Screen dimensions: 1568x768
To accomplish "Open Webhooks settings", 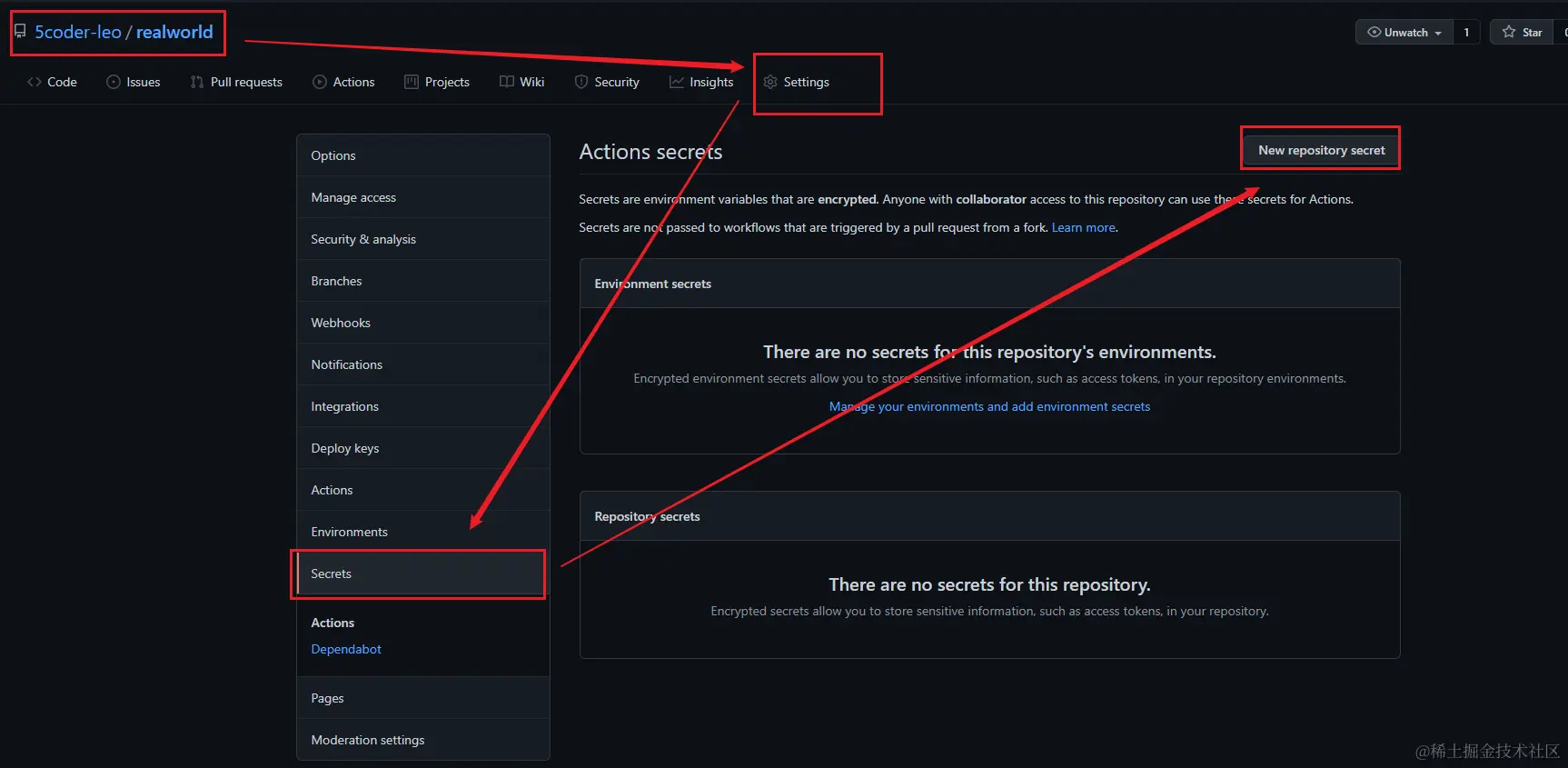I will point(423,323).
